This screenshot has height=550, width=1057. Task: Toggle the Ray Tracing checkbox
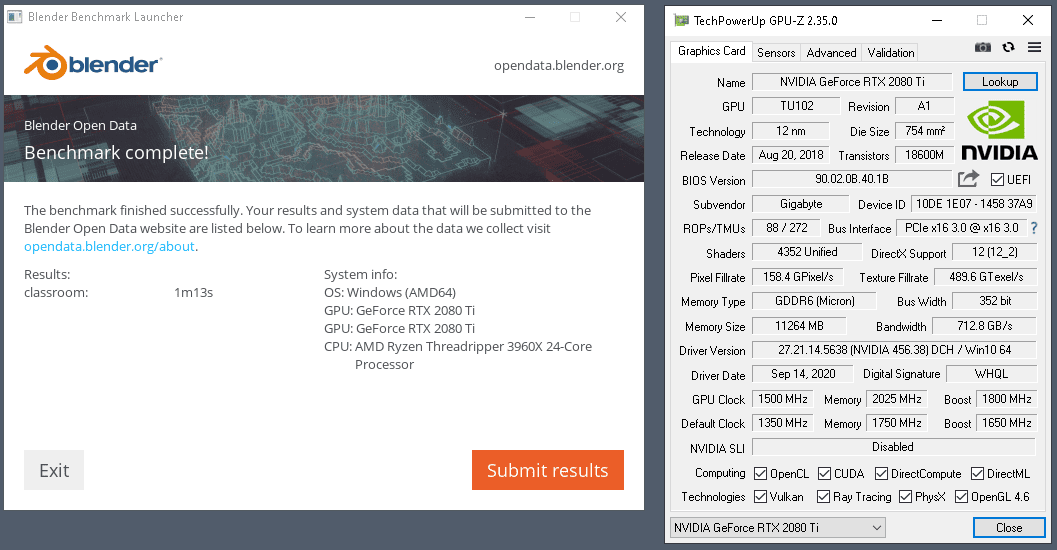[x=823, y=497]
